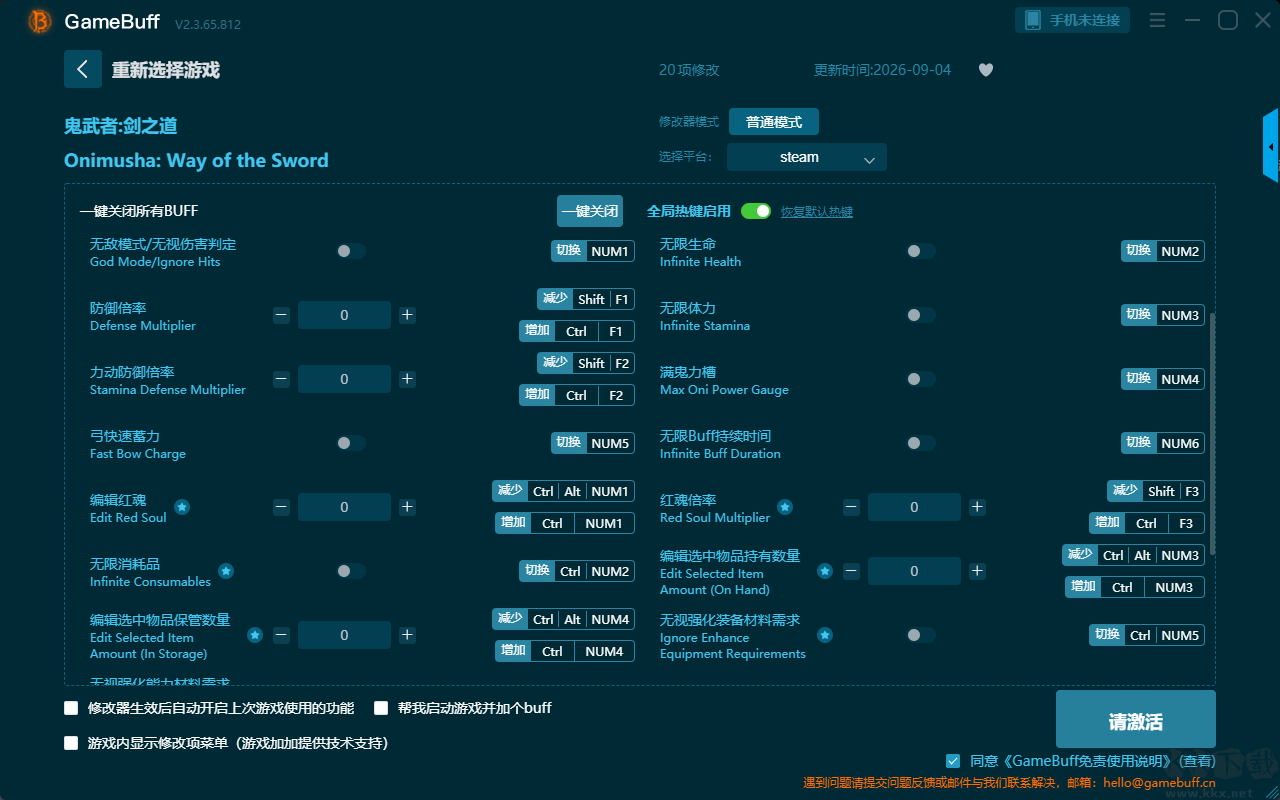Image resolution: width=1280 pixels, height=800 pixels.
Task: Toggle God Mode/Ignore Hits switch
Action: pyautogui.click(x=351, y=251)
